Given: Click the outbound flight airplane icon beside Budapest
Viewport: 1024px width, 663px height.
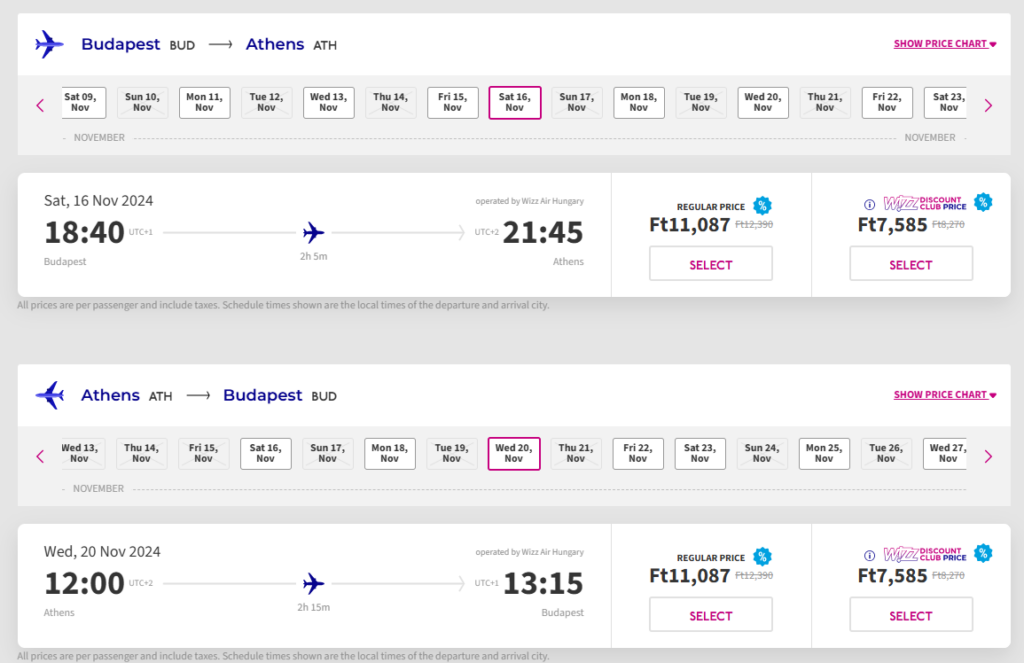Looking at the screenshot, I should (49, 44).
